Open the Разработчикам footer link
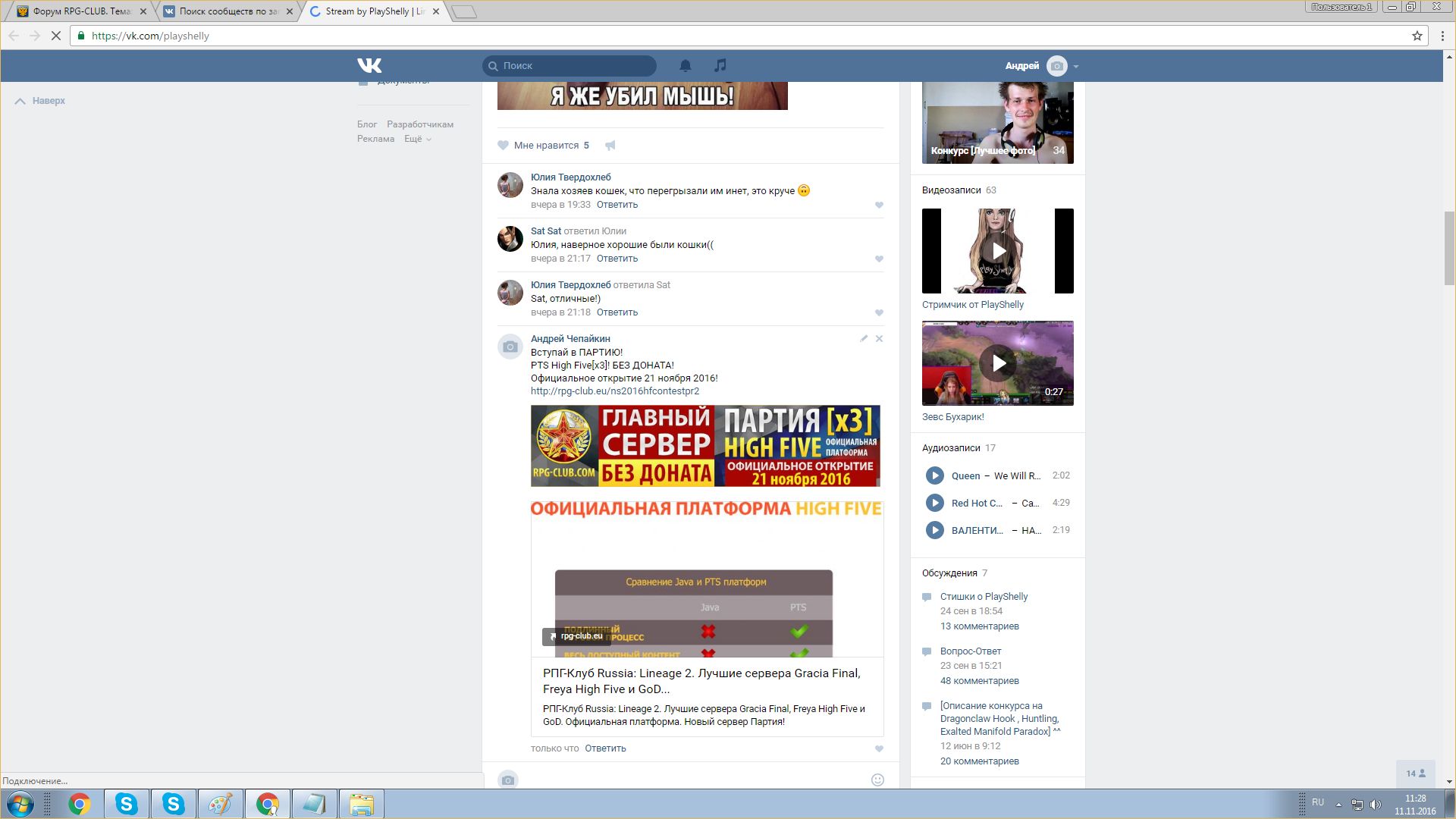 [420, 124]
